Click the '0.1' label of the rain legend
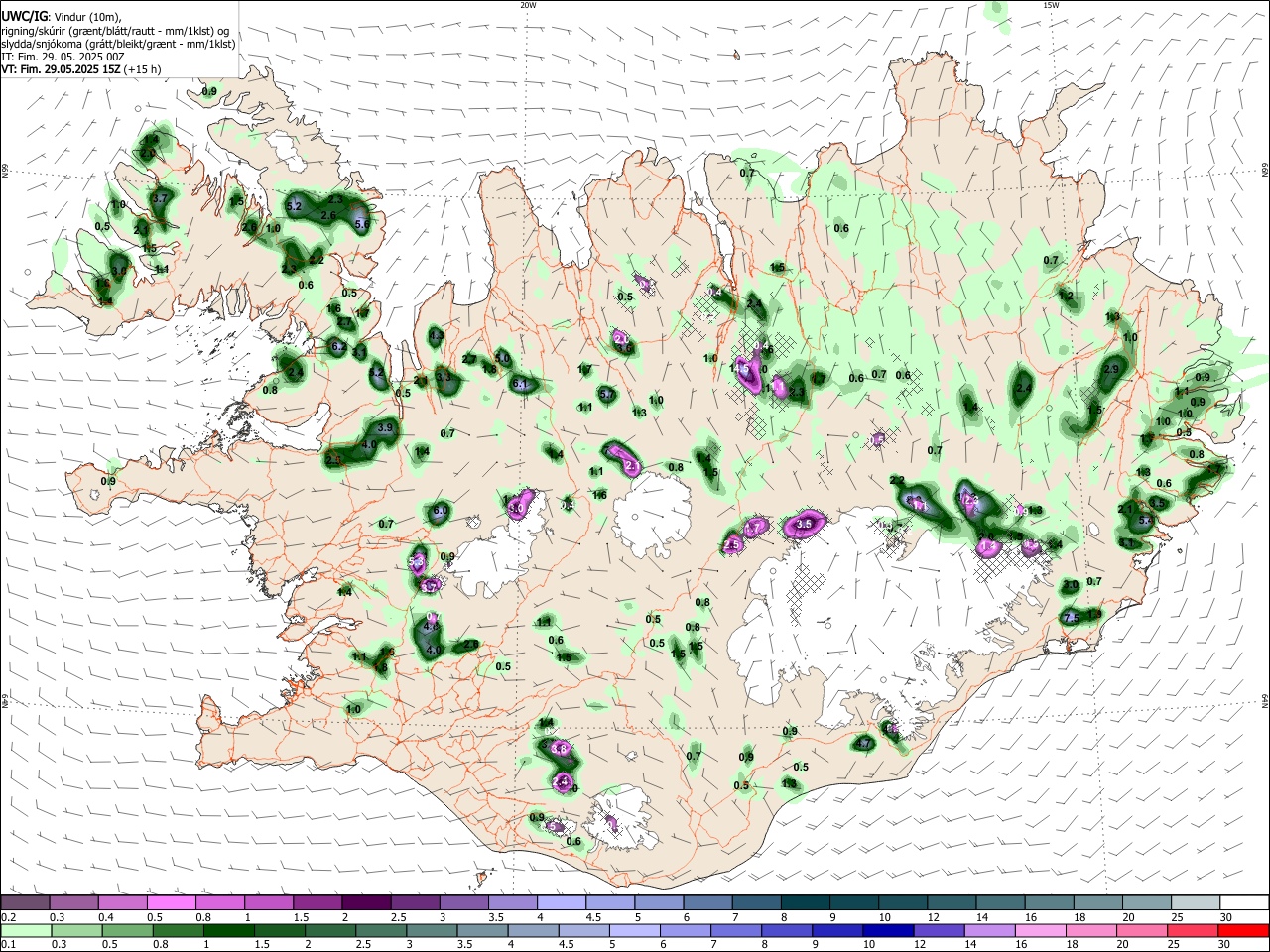The height and width of the screenshot is (952, 1270). pyautogui.click(x=7, y=944)
